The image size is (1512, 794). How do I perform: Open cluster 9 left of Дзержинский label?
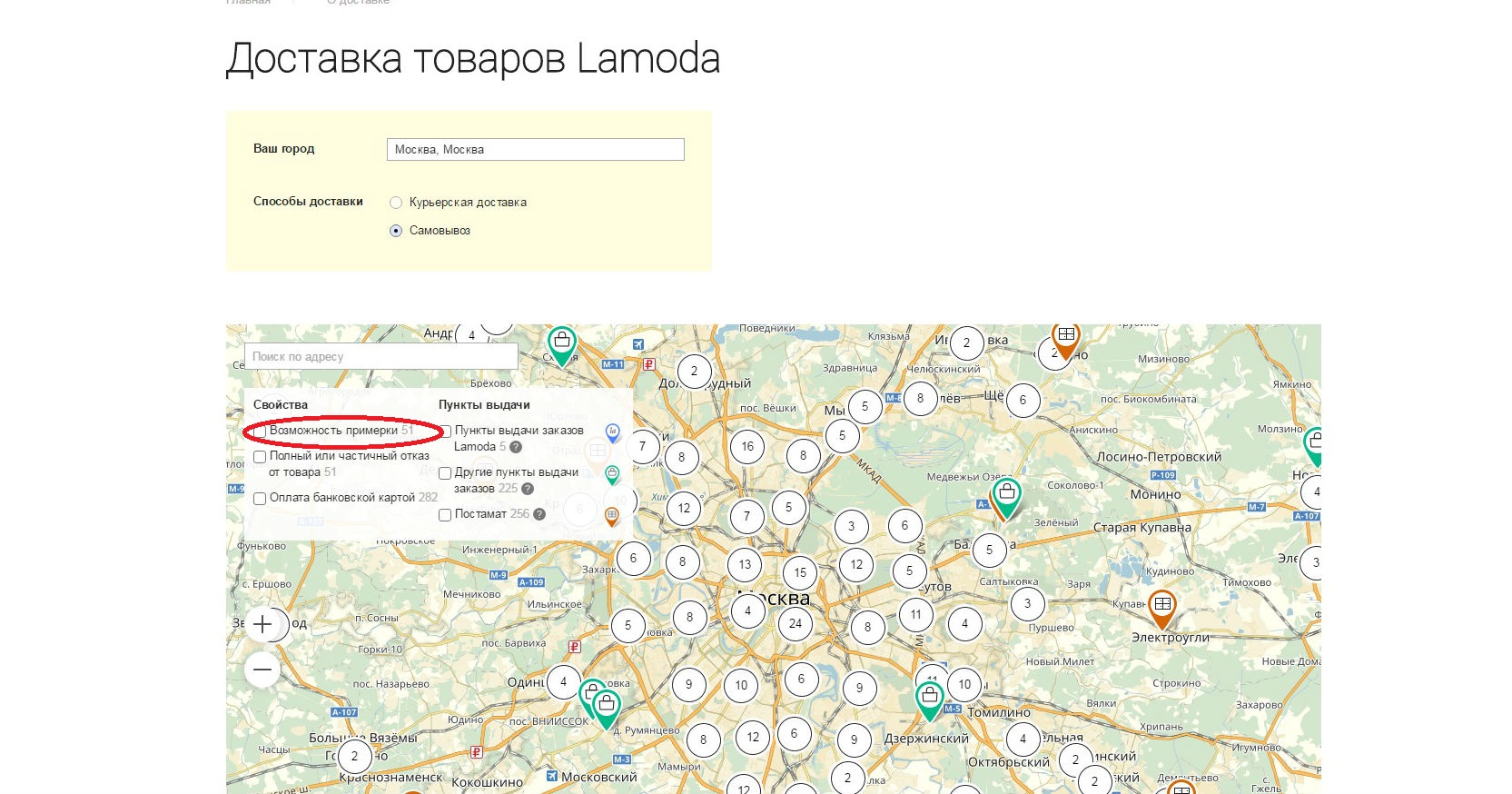pyautogui.click(x=854, y=739)
